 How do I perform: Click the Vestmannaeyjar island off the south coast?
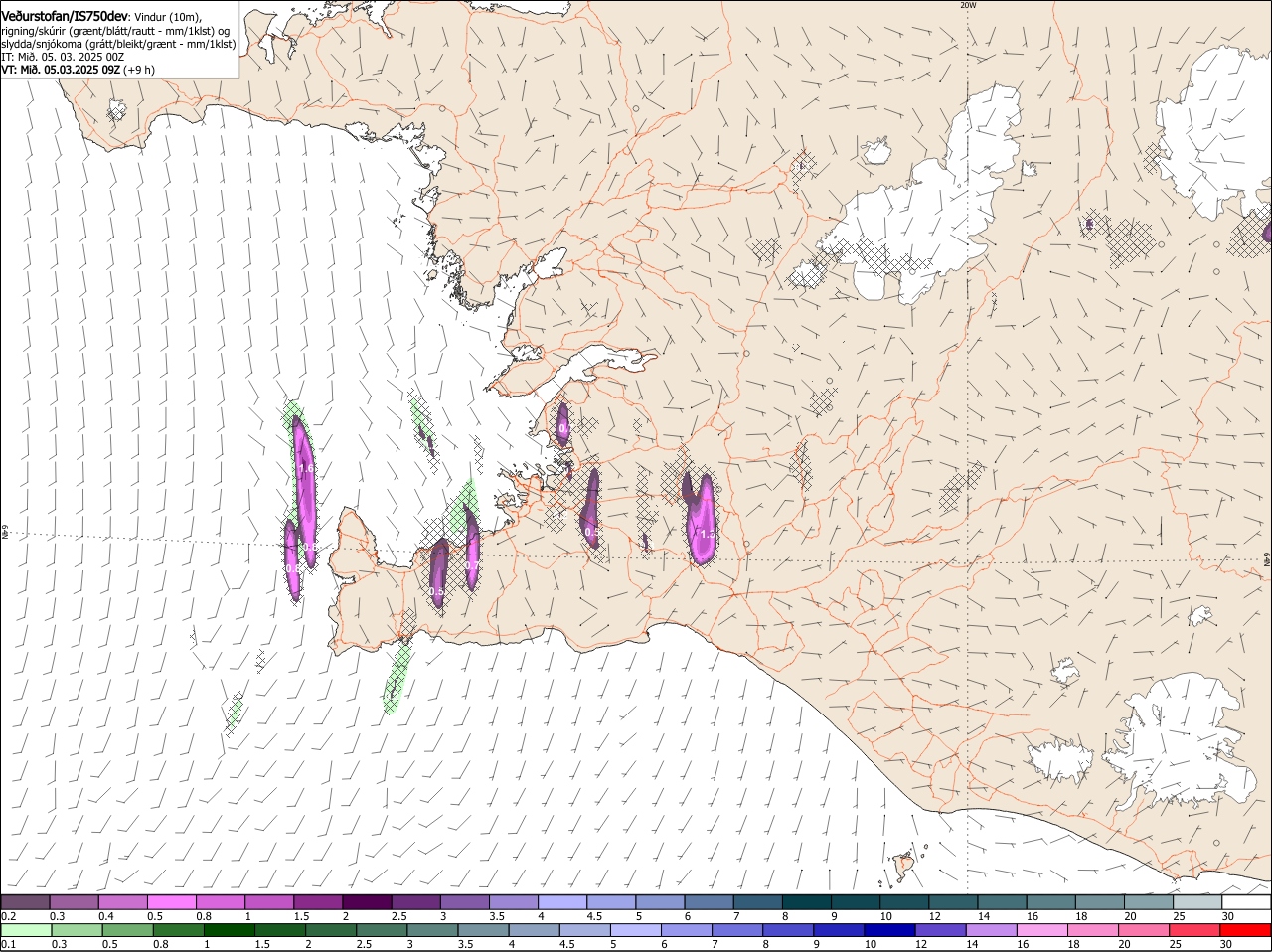click(904, 866)
